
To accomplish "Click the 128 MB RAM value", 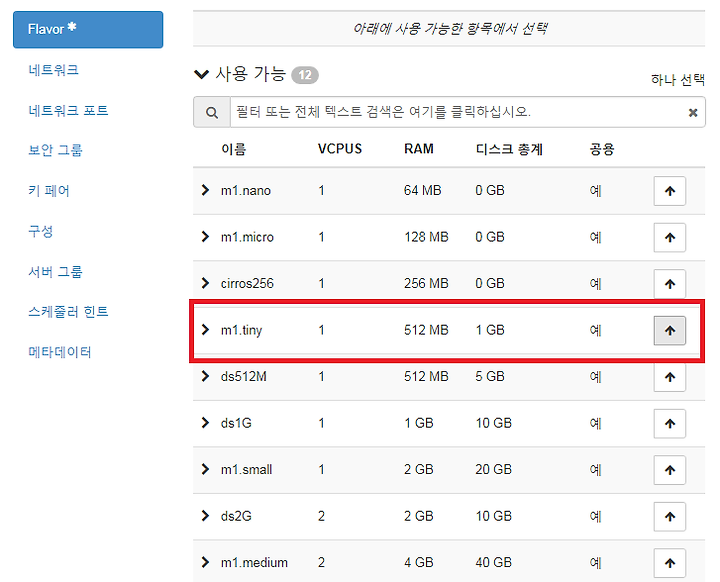I will 426,237.
